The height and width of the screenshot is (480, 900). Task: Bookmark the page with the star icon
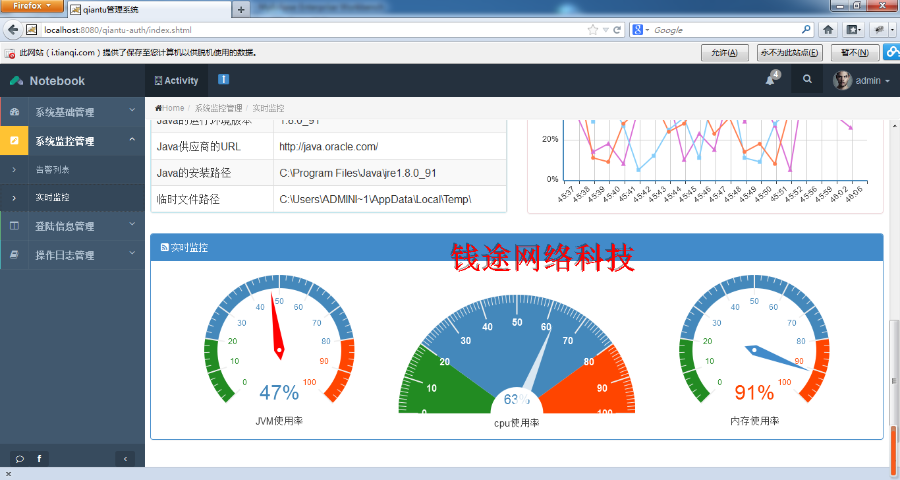click(x=593, y=30)
